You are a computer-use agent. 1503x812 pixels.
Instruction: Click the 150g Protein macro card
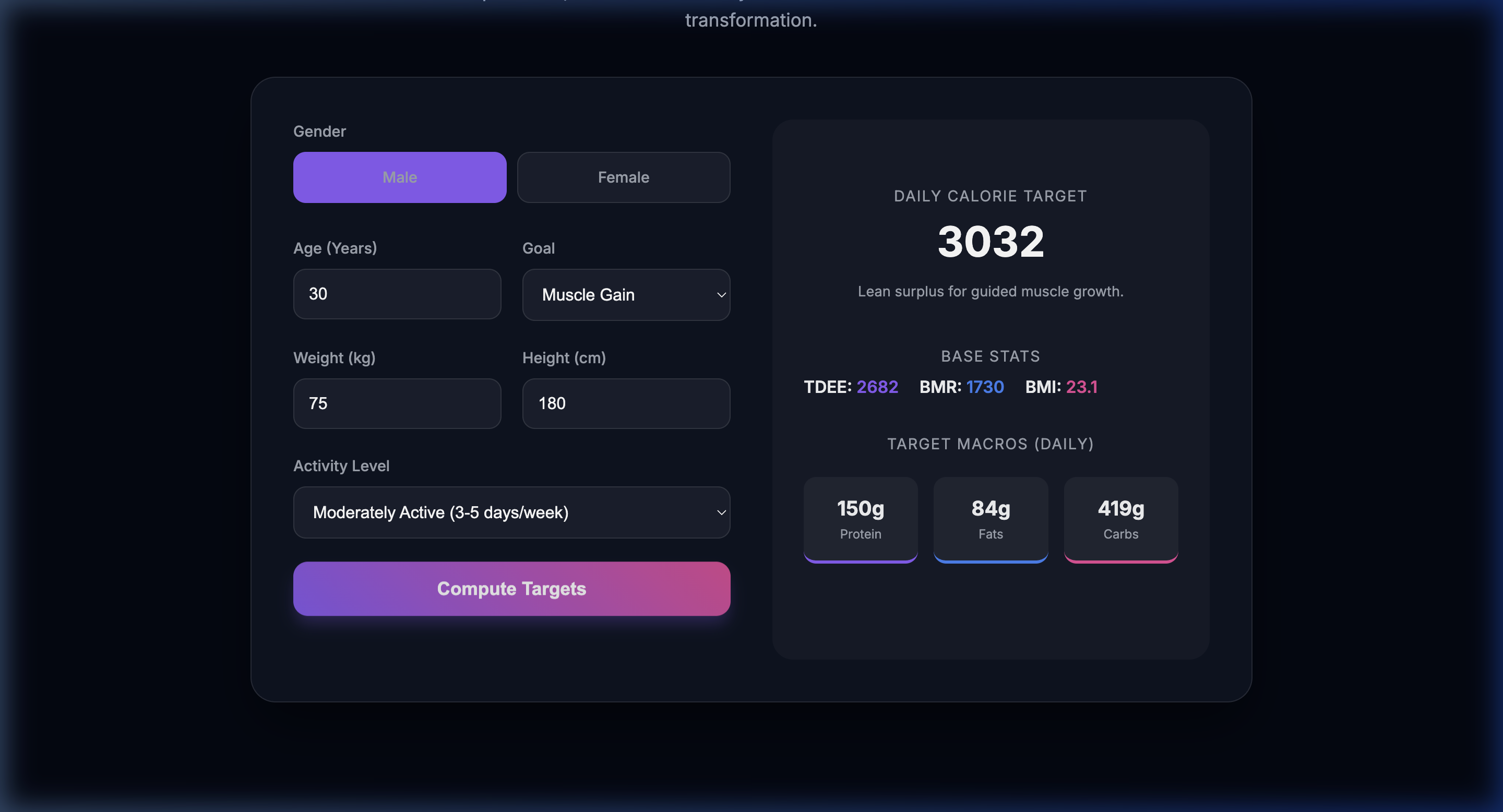pyautogui.click(x=860, y=519)
